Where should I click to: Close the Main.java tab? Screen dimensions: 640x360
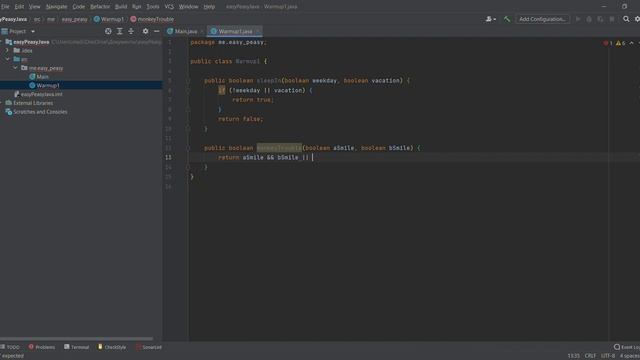[x=202, y=31]
